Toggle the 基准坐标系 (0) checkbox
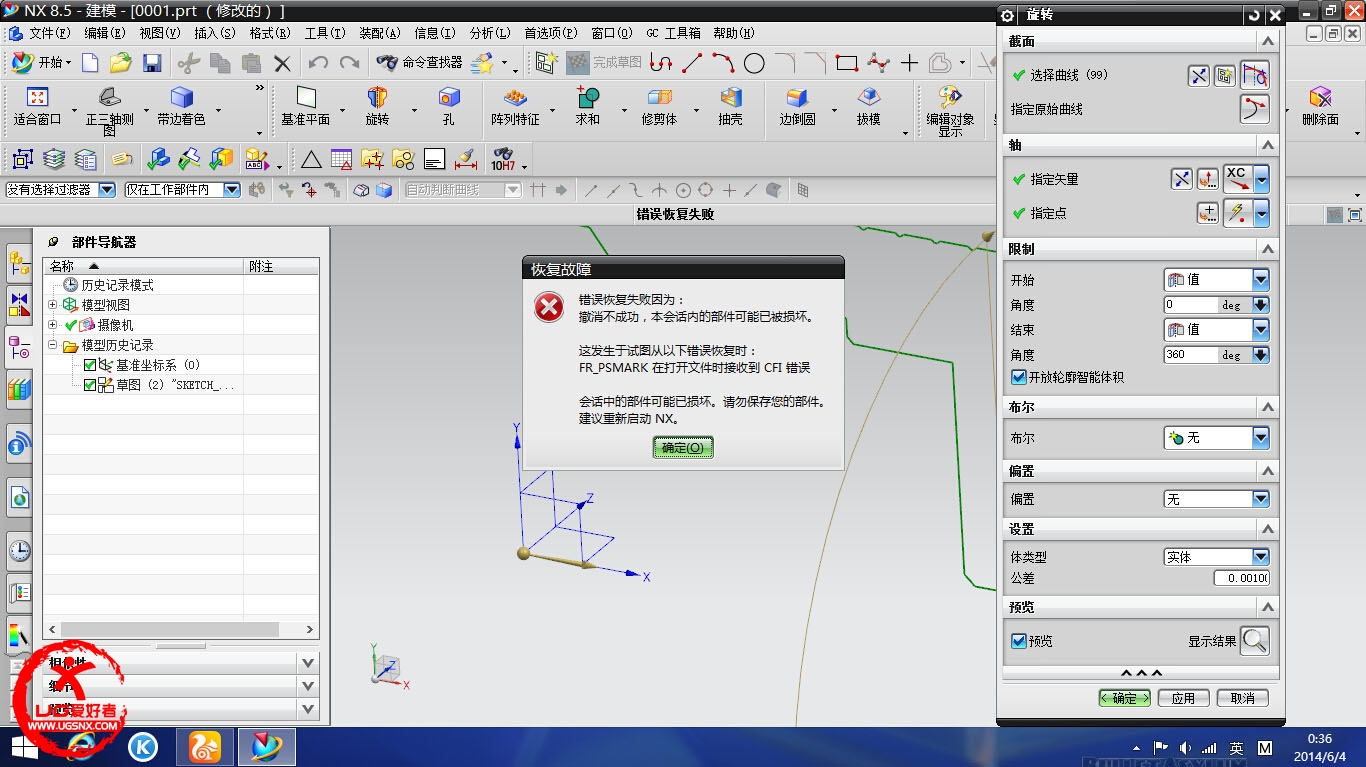The width and height of the screenshot is (1366, 767). pos(90,365)
